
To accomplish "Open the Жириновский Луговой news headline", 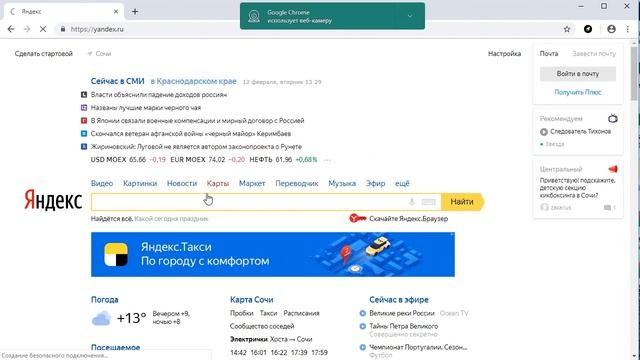I will 196,147.
